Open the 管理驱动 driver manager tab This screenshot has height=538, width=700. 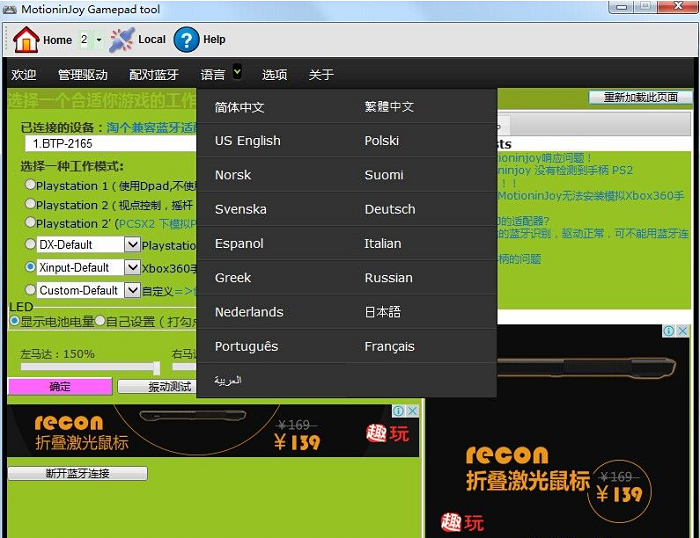click(83, 74)
